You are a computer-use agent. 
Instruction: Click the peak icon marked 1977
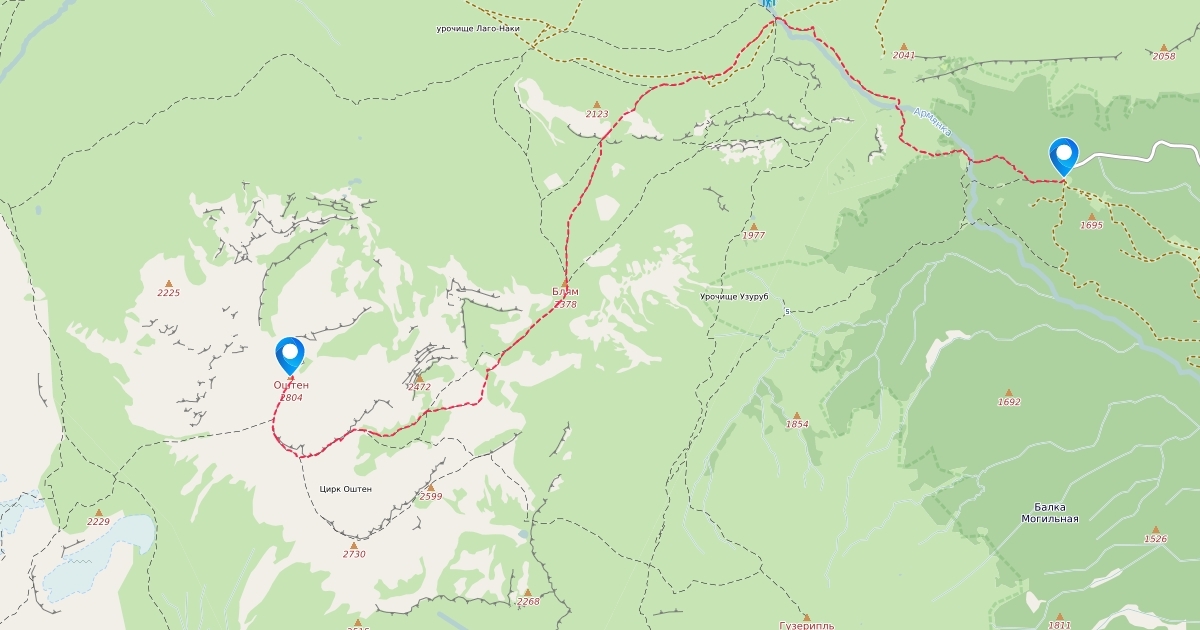click(753, 227)
